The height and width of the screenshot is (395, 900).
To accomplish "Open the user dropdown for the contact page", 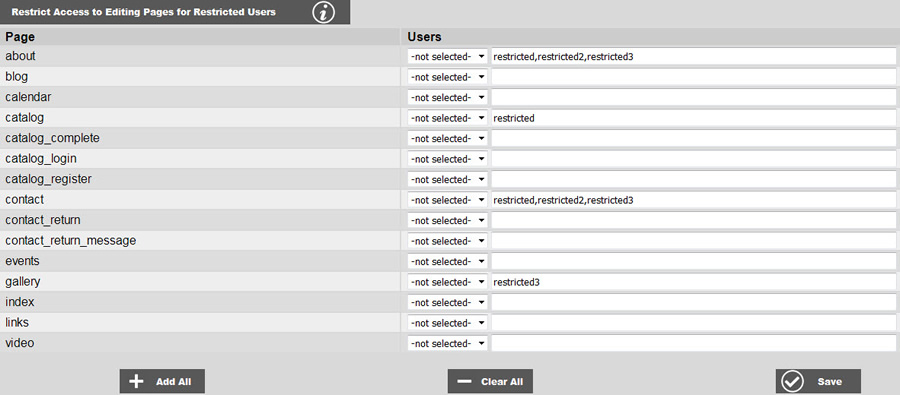I will click(x=448, y=200).
